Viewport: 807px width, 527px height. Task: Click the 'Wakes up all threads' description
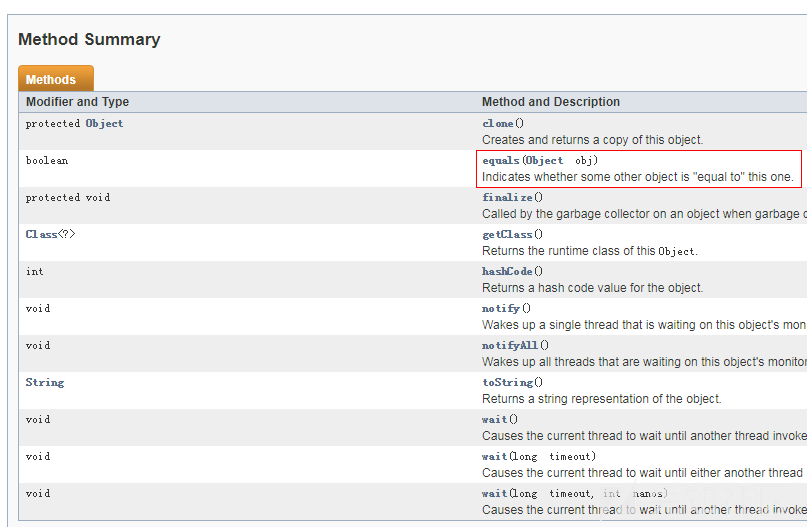coord(644,362)
